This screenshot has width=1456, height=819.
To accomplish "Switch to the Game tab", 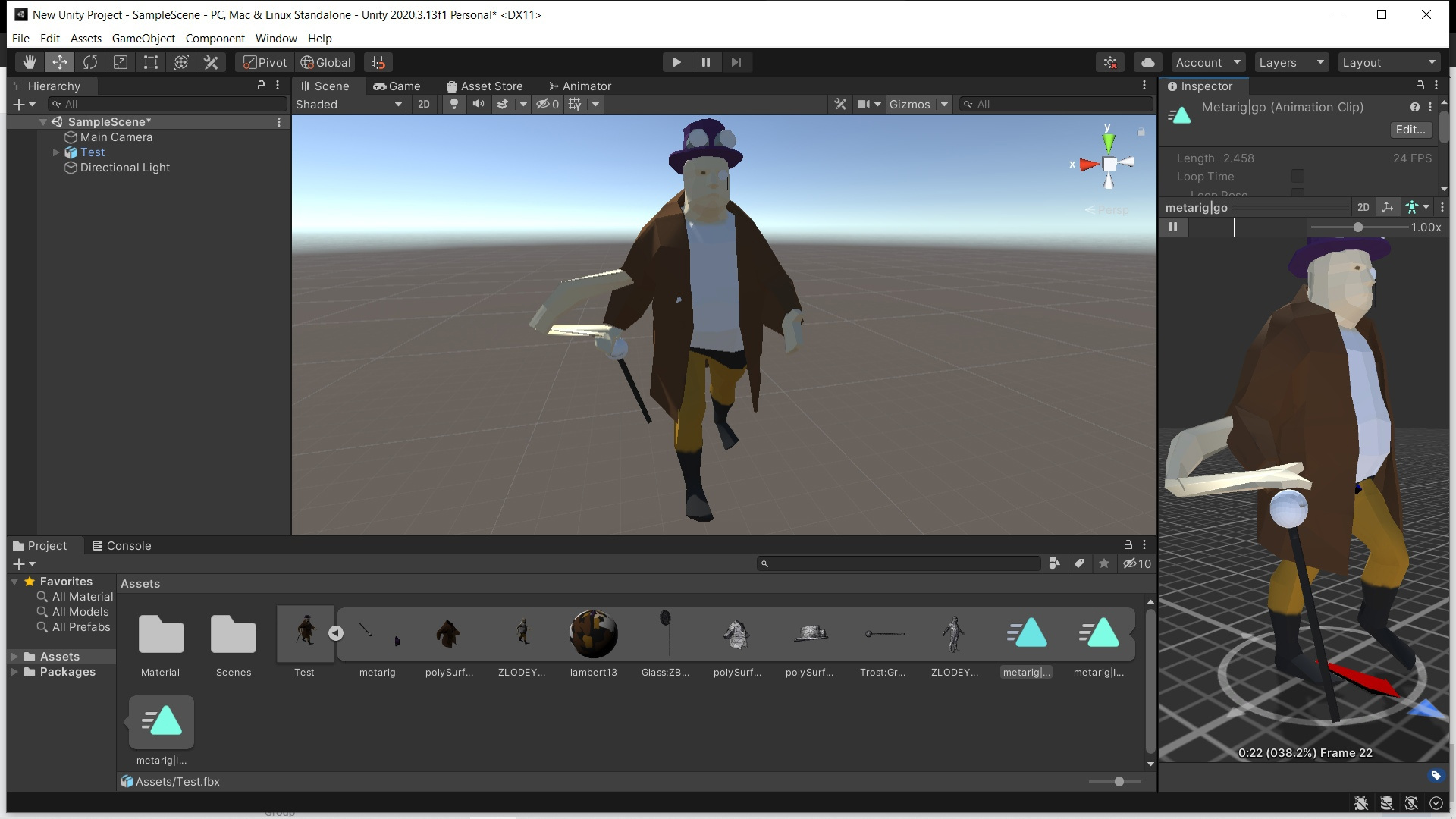I will [397, 86].
